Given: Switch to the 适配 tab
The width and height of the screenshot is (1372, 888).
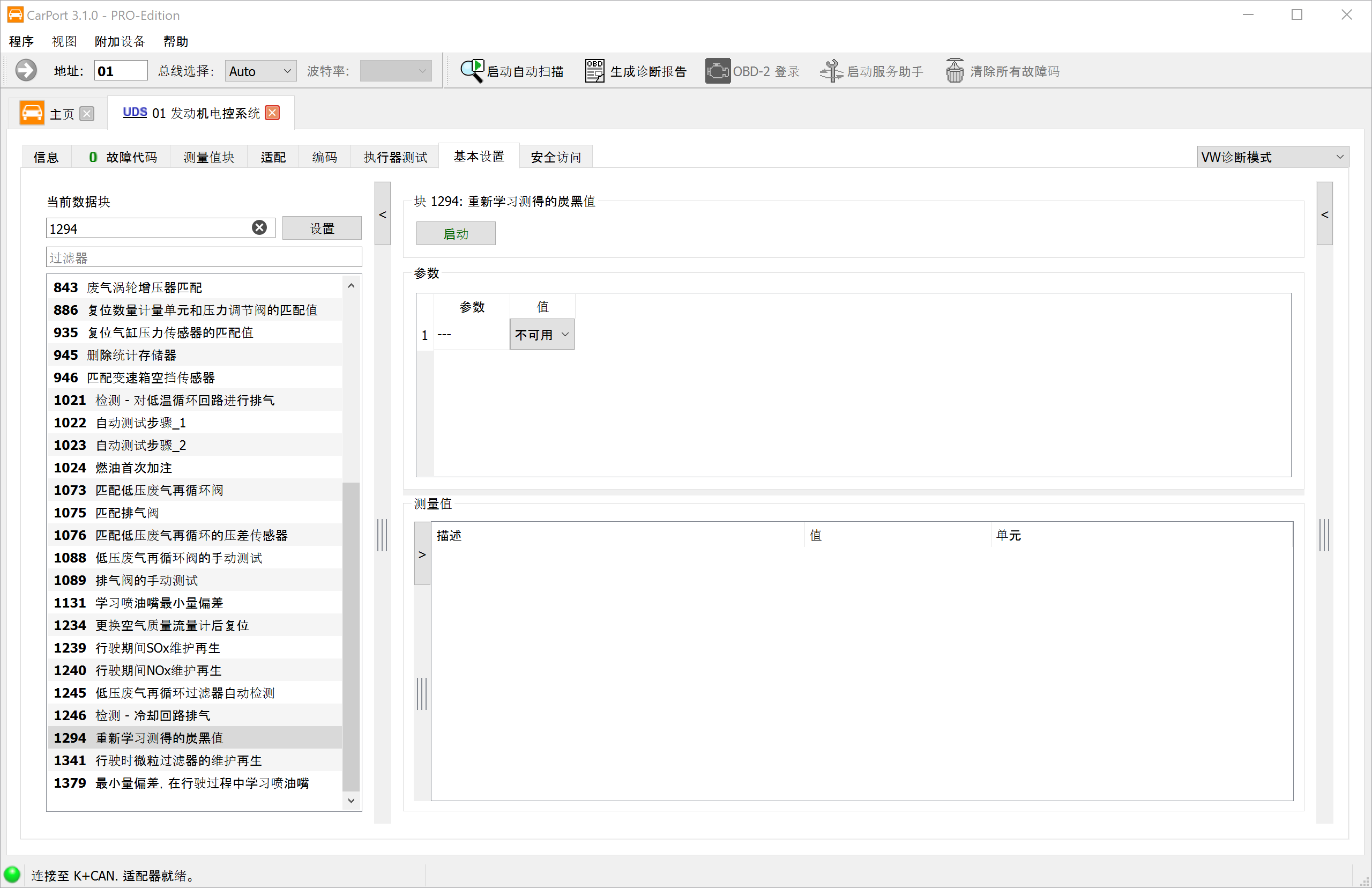Looking at the screenshot, I should (x=273, y=157).
